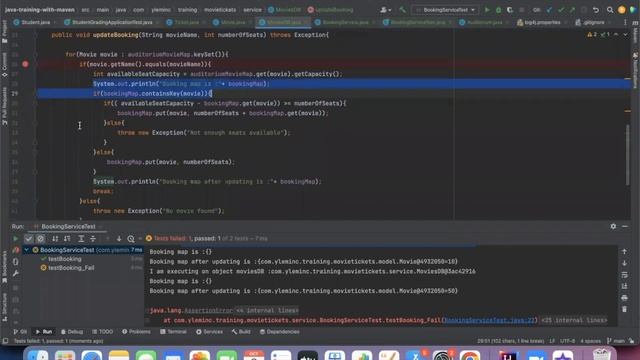
Task: Open the Run panel gear options
Action: tap(613, 226)
